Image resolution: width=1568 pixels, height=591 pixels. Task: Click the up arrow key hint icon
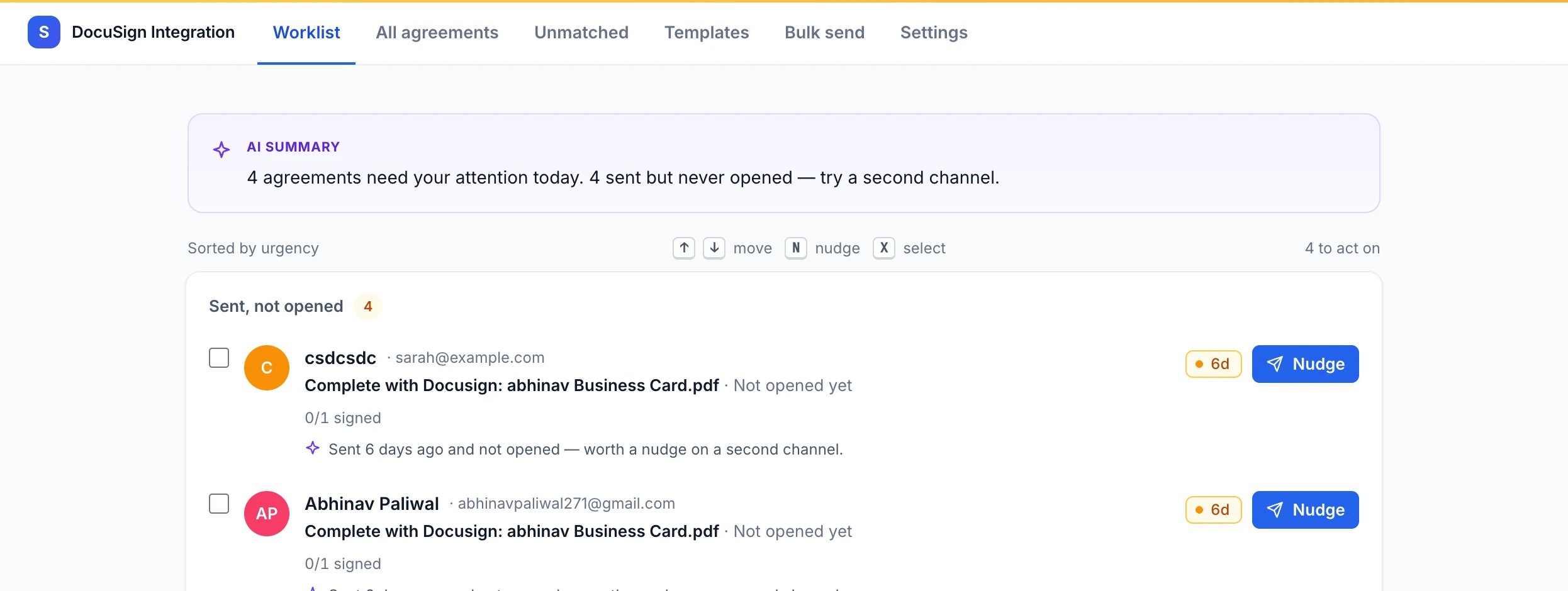pyautogui.click(x=684, y=248)
